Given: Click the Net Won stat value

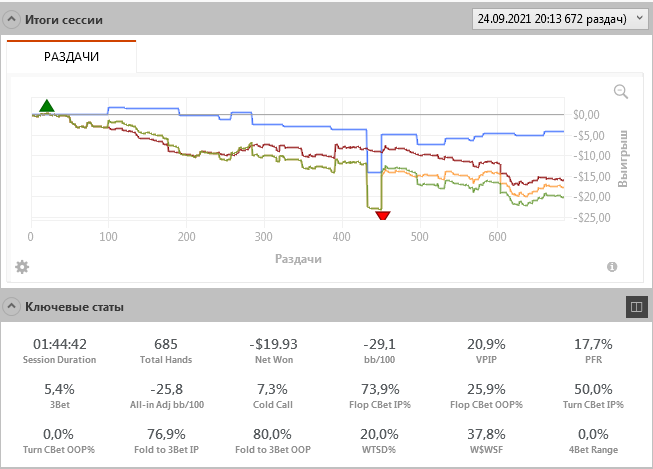Looking at the screenshot, I should pyautogui.click(x=274, y=344).
